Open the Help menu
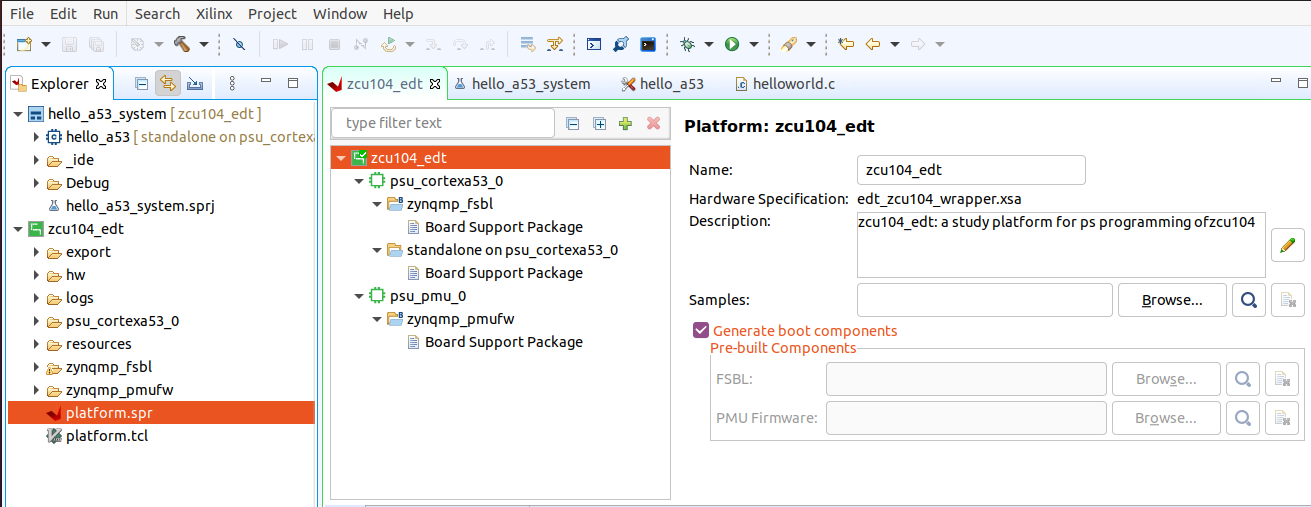The width and height of the screenshot is (1311, 507). pyautogui.click(x=398, y=14)
